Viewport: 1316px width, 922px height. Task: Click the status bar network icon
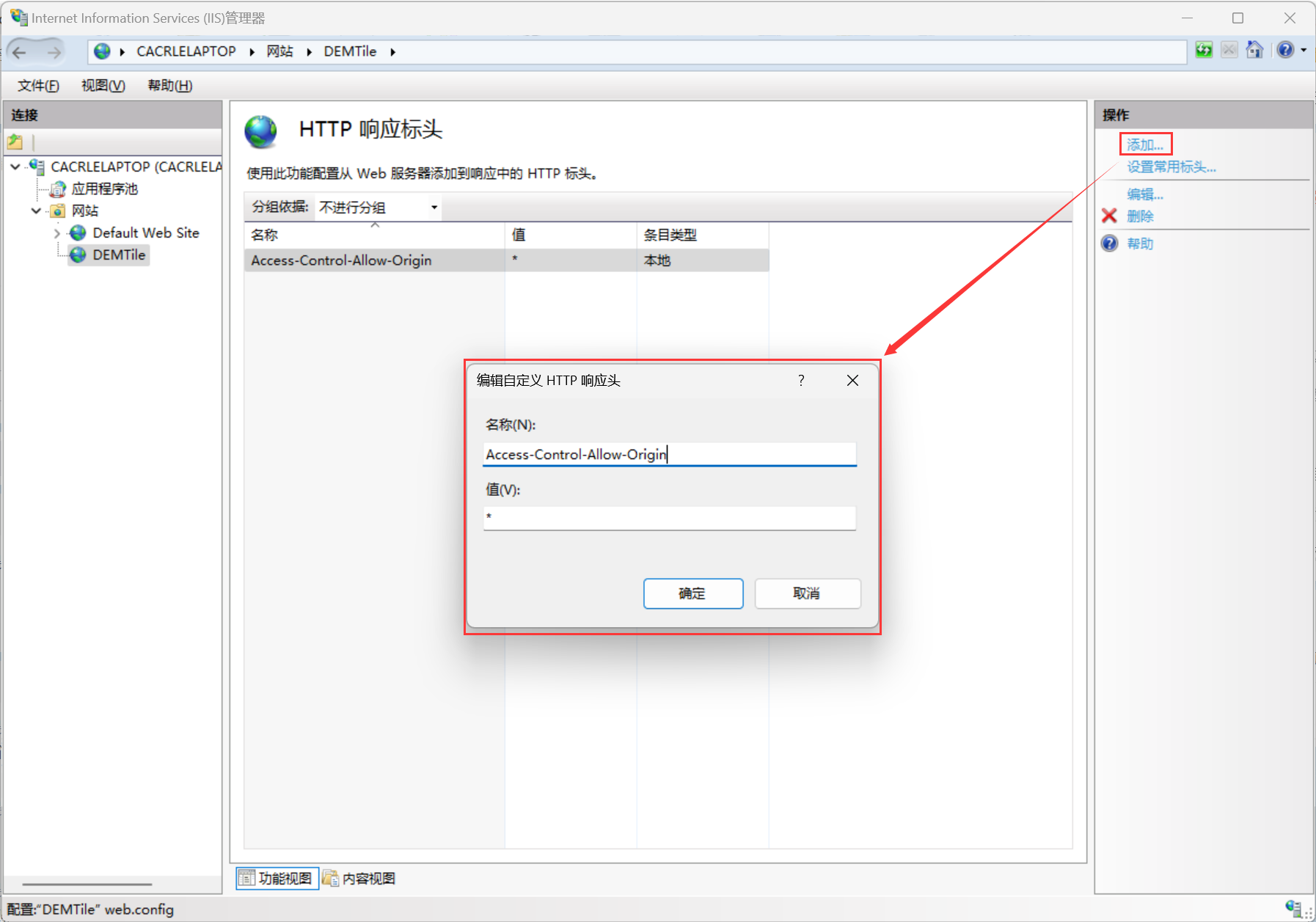1293,908
